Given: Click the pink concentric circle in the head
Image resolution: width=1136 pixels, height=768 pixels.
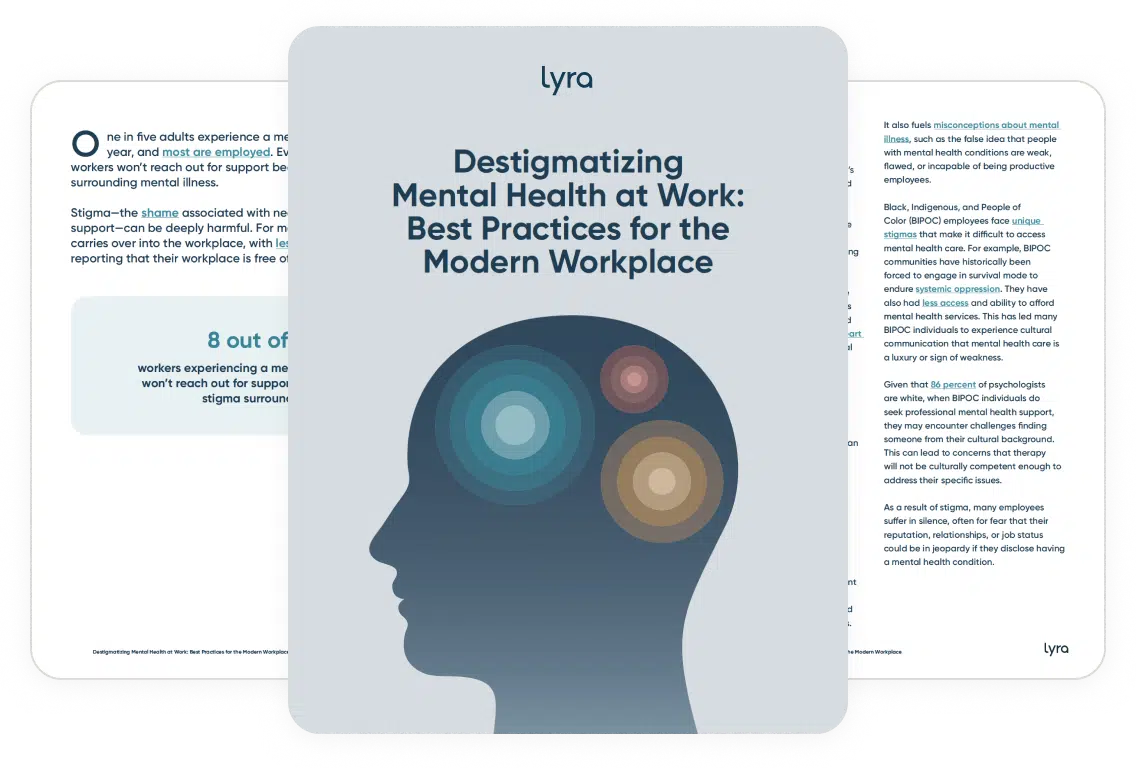Looking at the screenshot, I should pos(634,379).
